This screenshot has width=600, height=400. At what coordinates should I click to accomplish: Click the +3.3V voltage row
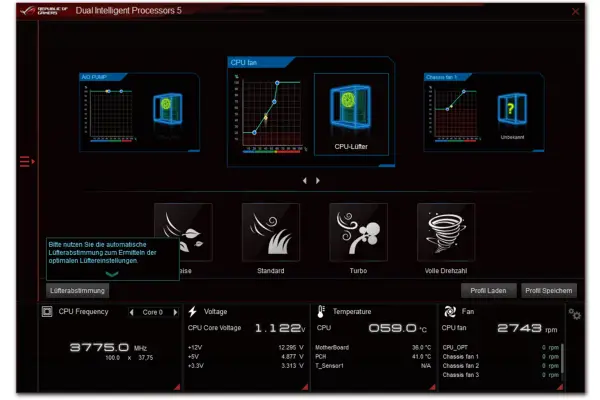point(246,366)
